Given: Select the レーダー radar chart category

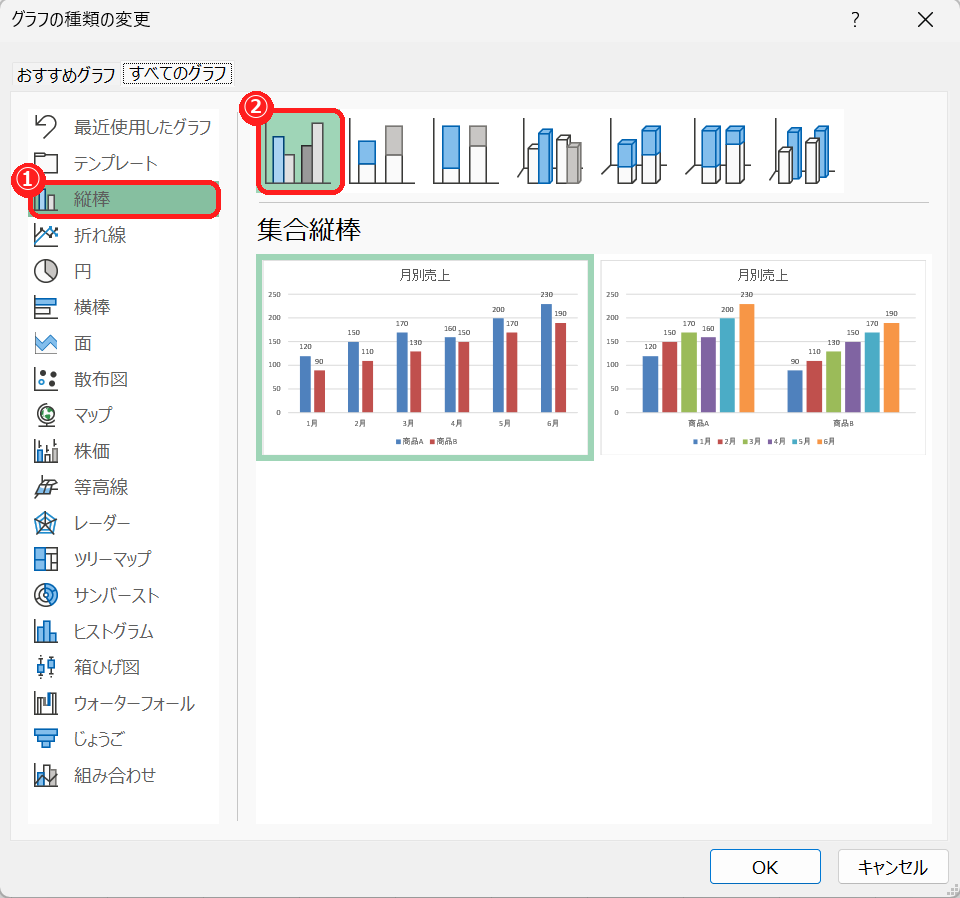Looking at the screenshot, I should (123, 523).
